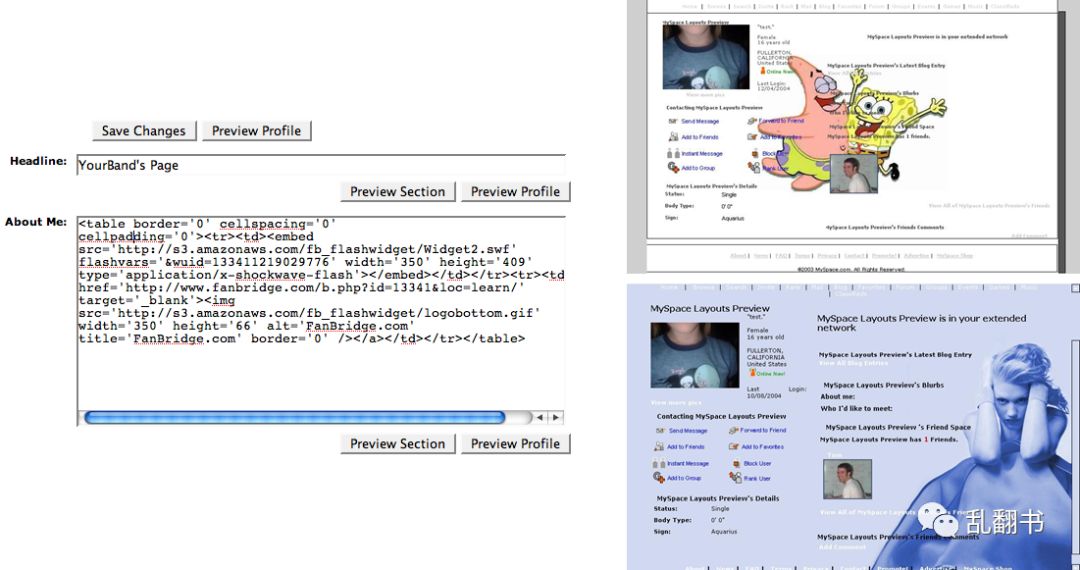Click the right scroll arrow of About Me box
The height and width of the screenshot is (570, 1080).
(x=556, y=418)
